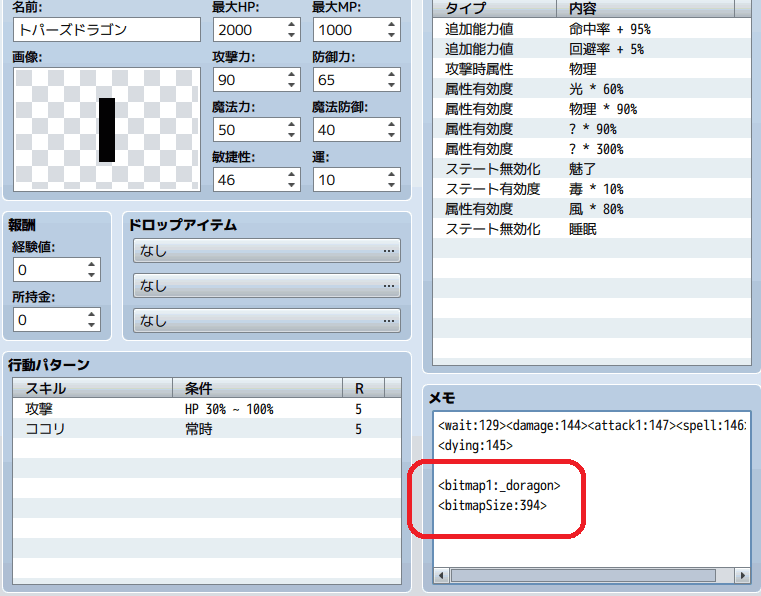Image resolution: width=761 pixels, height=596 pixels.
Task: Select the 攻撃 action pattern row
Action: click(207, 409)
